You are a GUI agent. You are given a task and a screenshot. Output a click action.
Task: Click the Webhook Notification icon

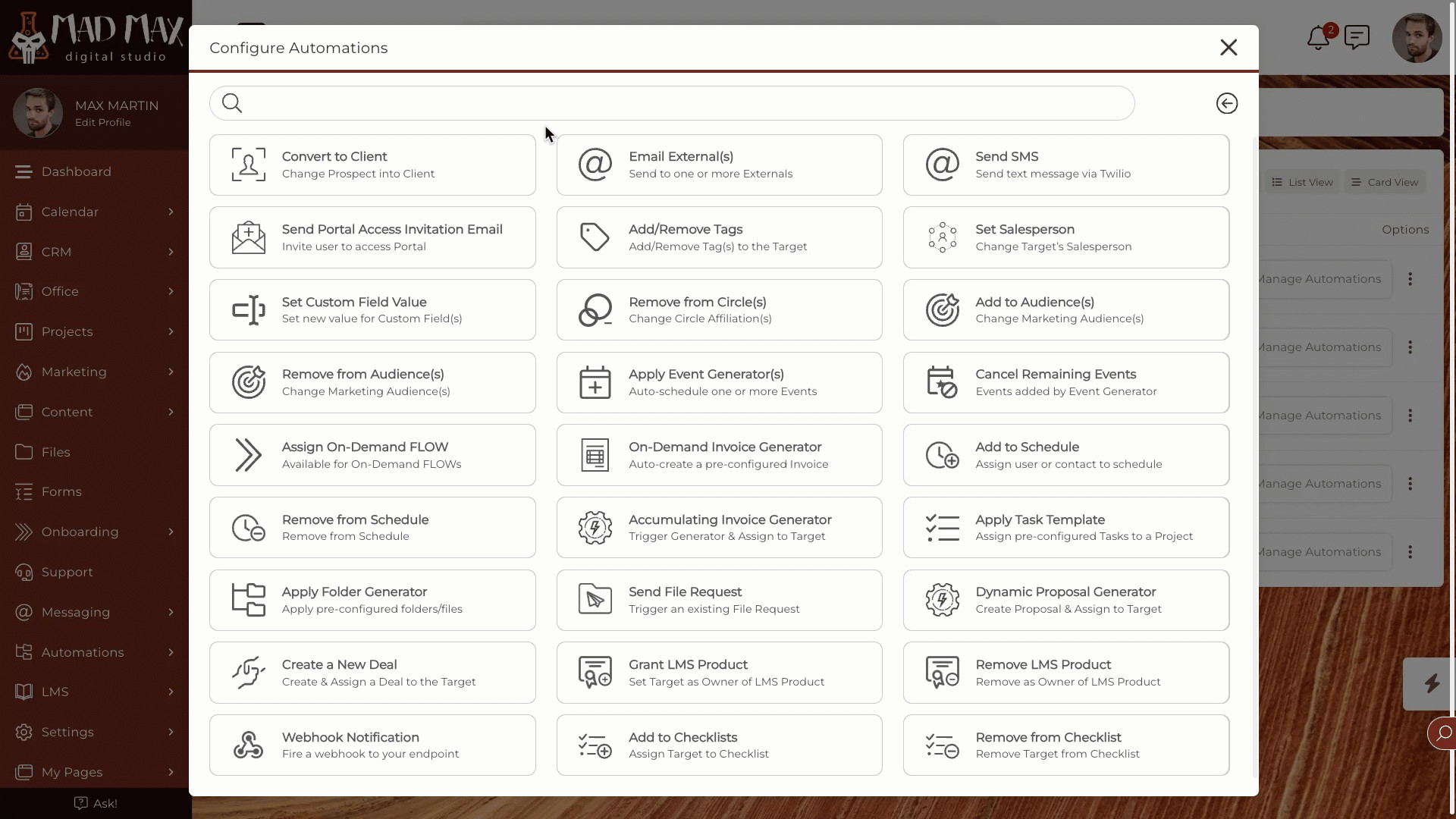pos(248,744)
